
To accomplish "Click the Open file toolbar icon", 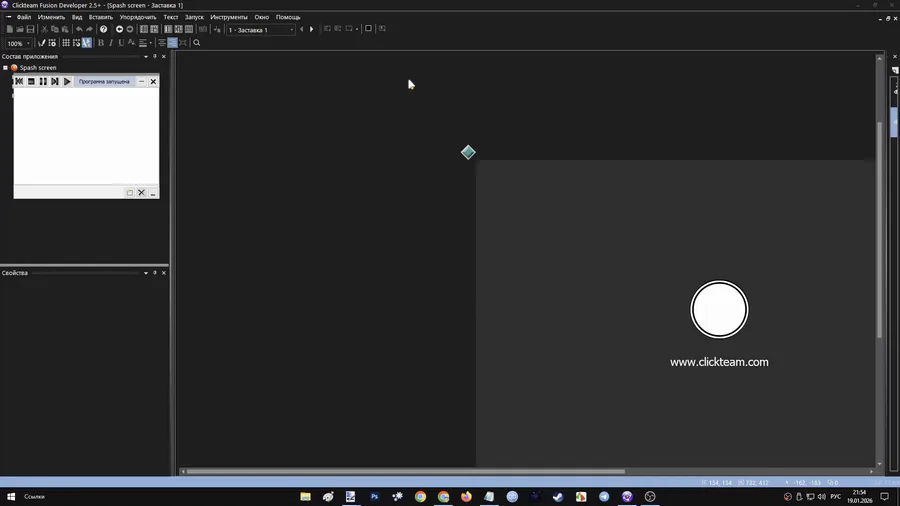I will (x=20, y=29).
